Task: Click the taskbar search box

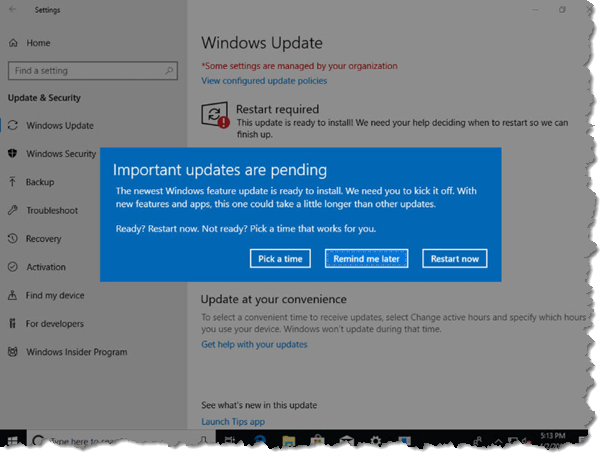Action: tap(120, 441)
